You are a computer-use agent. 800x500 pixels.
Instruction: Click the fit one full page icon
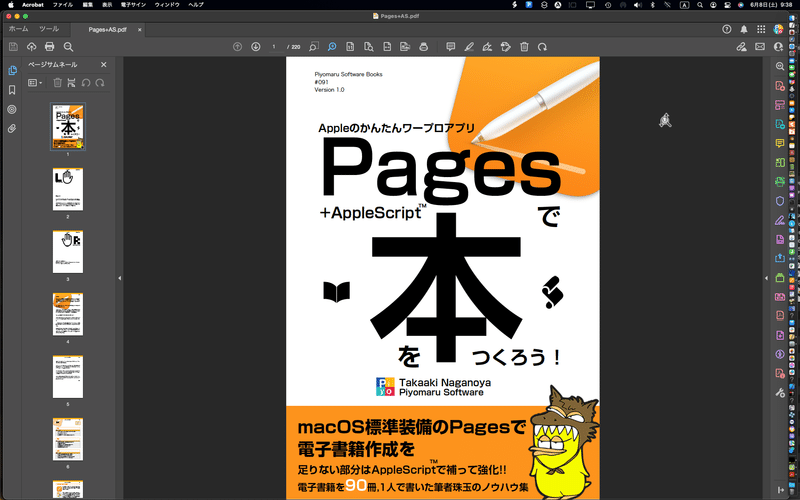click(x=350, y=47)
